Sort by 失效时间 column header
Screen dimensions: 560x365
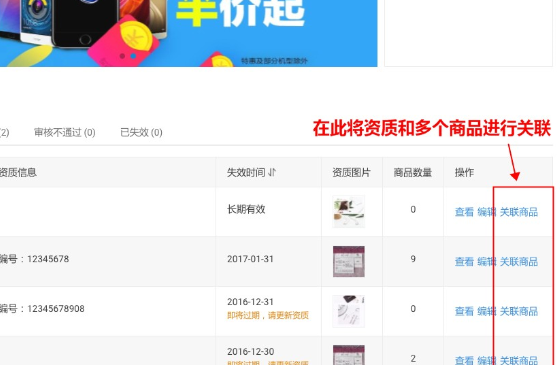point(251,172)
